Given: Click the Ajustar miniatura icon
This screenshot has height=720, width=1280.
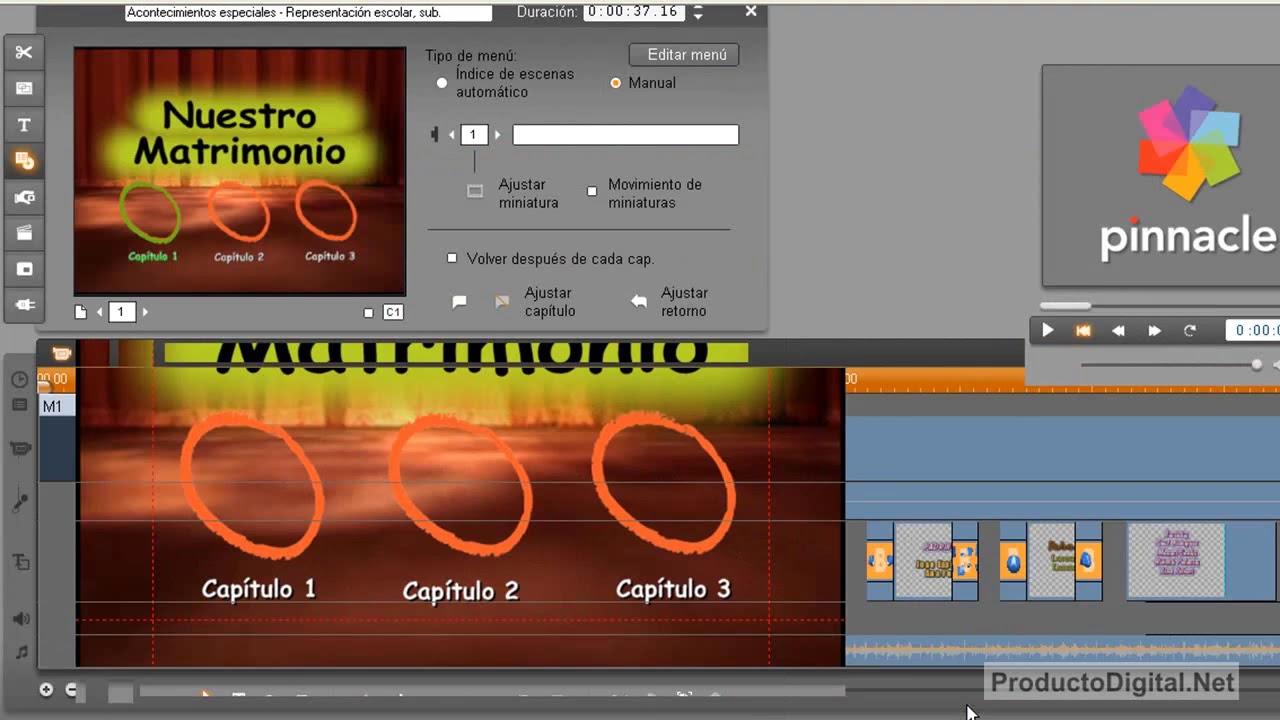Looking at the screenshot, I should [475, 191].
